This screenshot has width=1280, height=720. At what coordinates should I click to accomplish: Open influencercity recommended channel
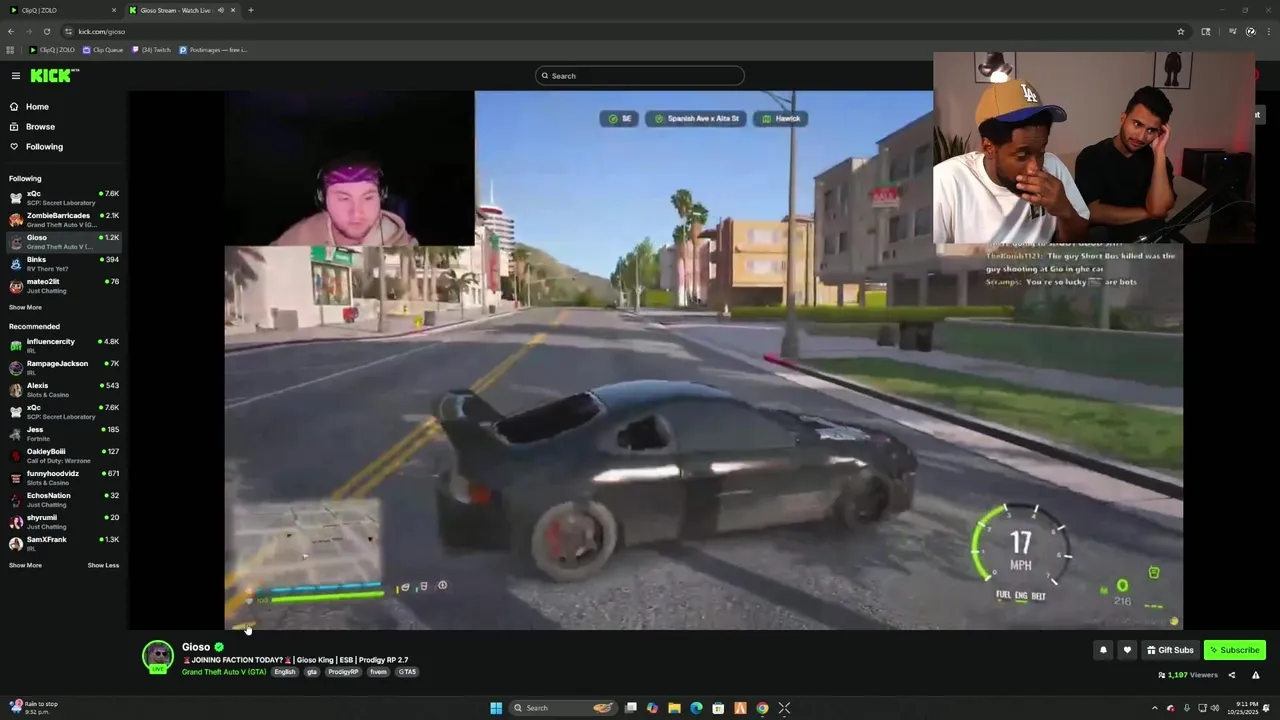64,346
